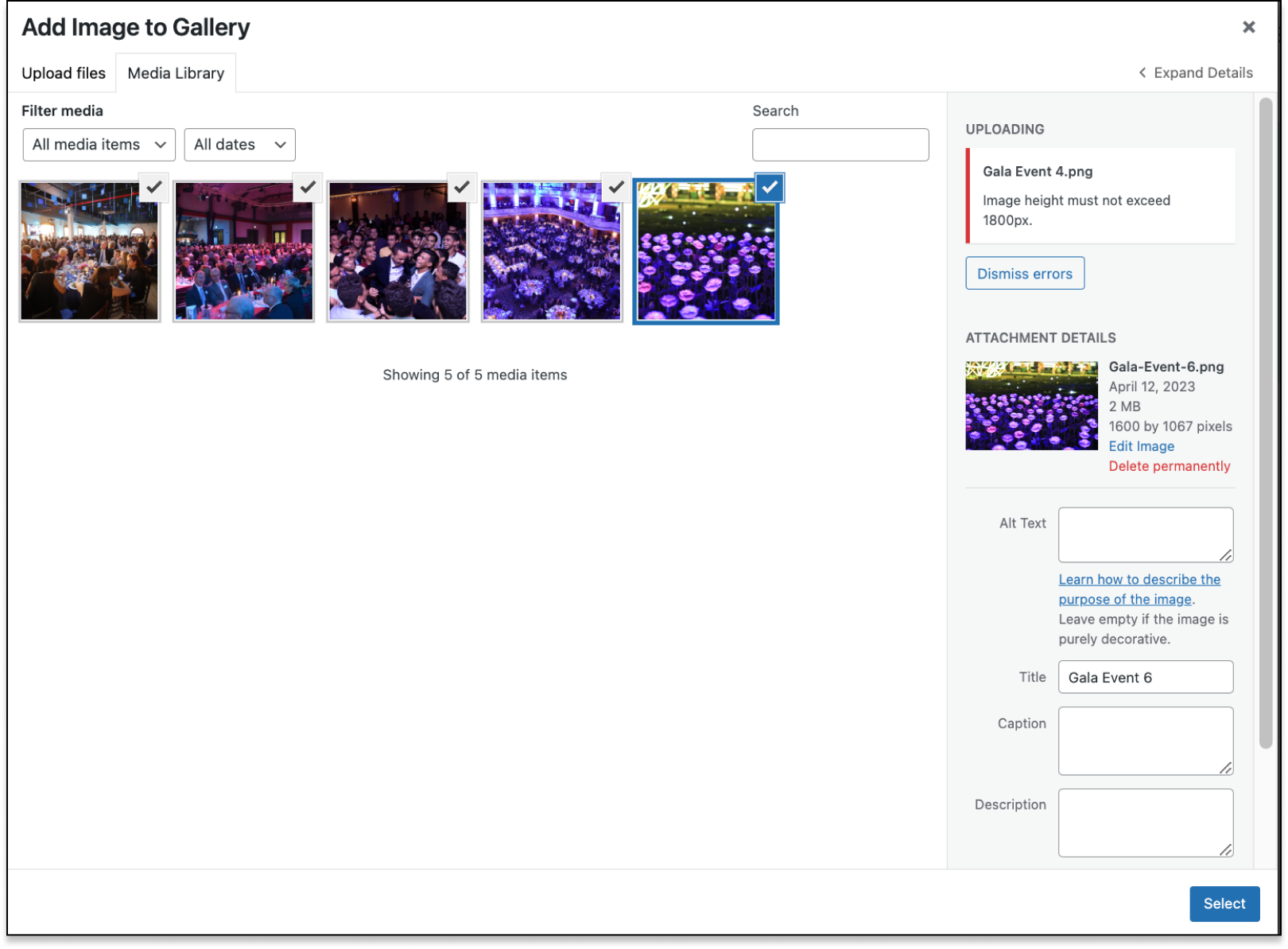Uncheck the selected purple flowers image
The height and width of the screenshot is (949, 1288).
pyautogui.click(x=768, y=189)
